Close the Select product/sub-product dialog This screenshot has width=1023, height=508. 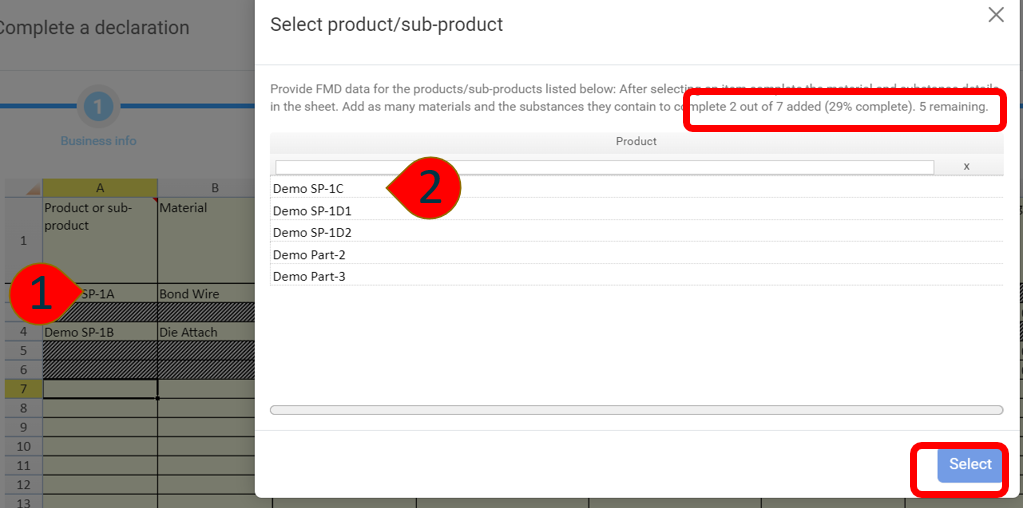click(995, 15)
